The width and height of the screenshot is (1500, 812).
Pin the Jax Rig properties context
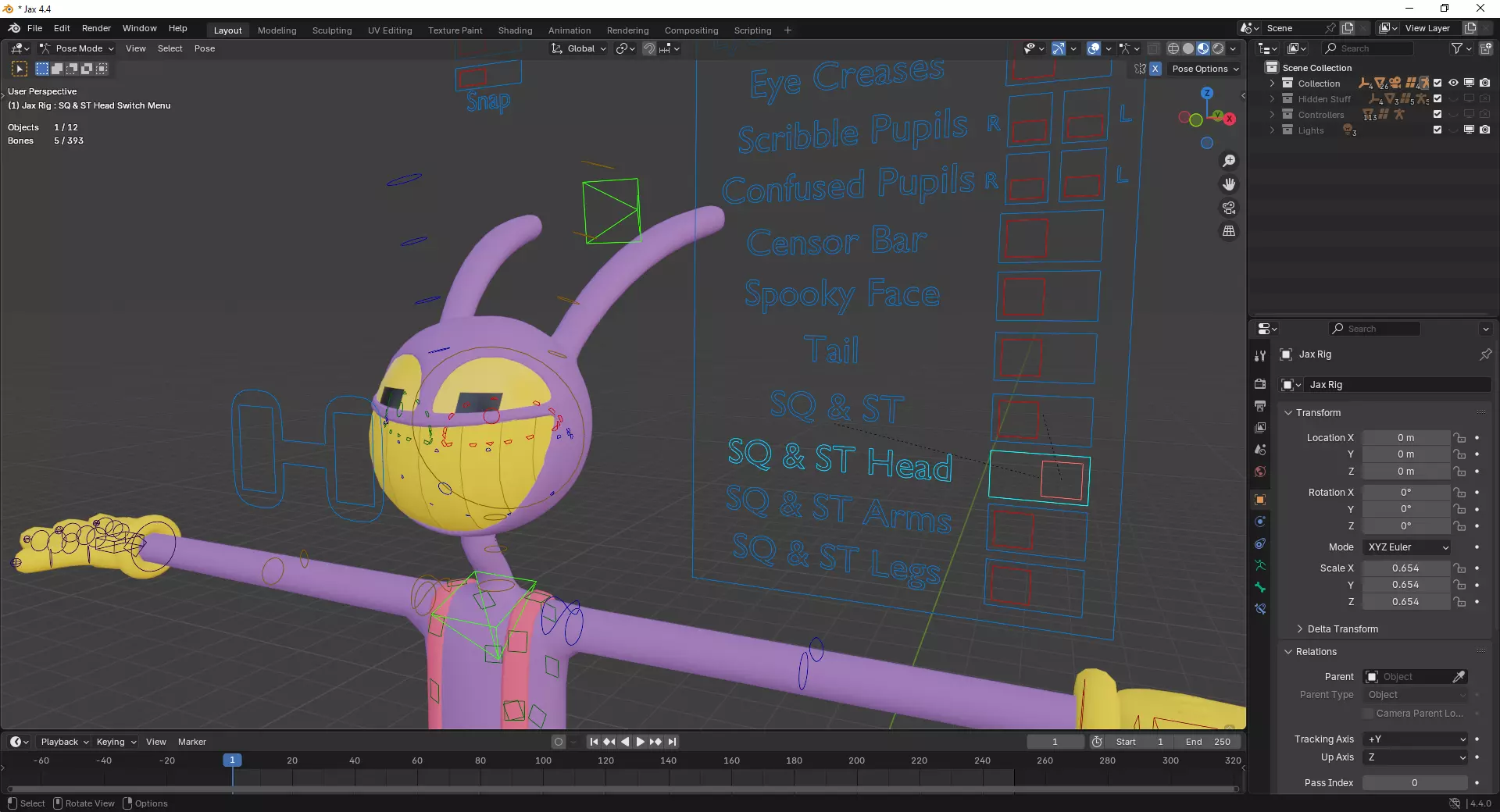coord(1485,354)
